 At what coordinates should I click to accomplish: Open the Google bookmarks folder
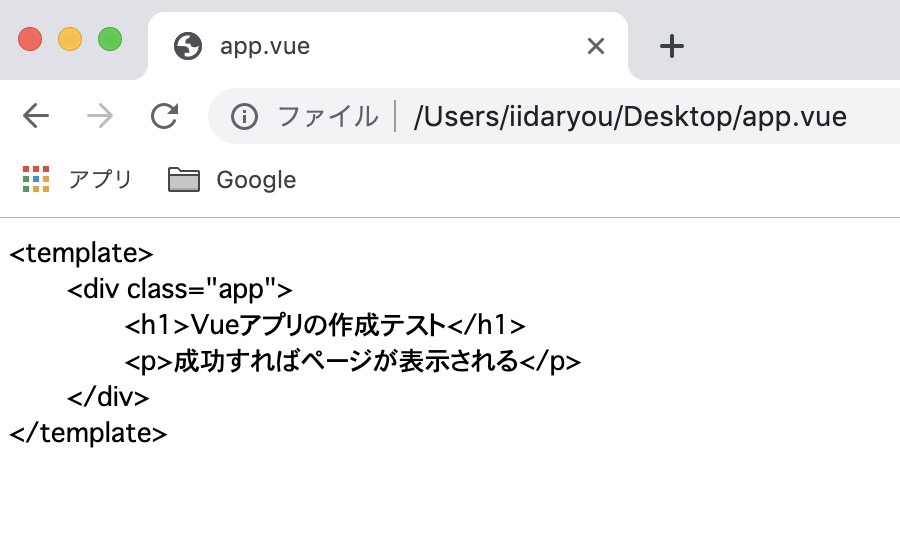coord(232,180)
